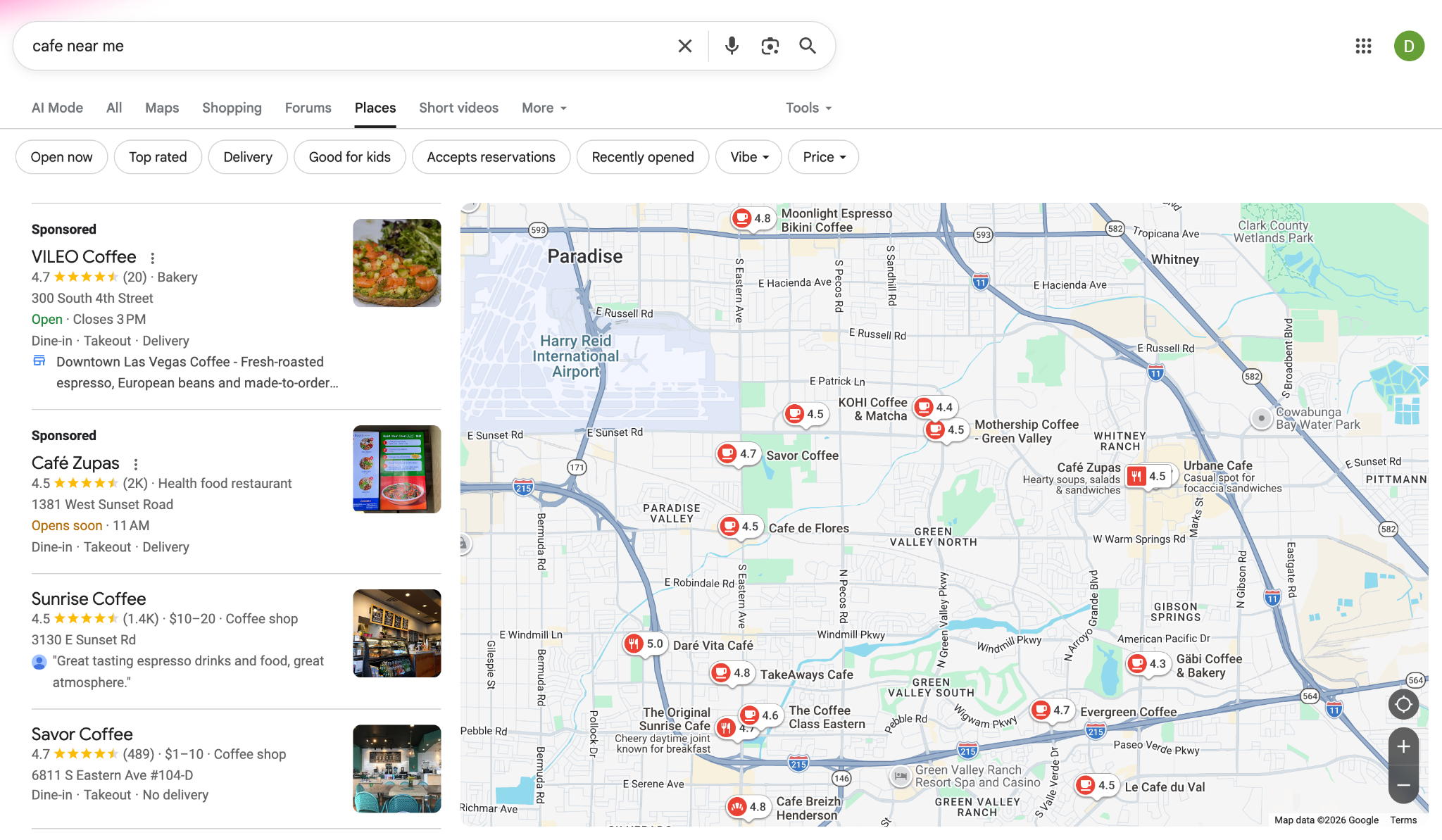Zoom out on the map
The width and height of the screenshot is (1442, 840).
[x=1403, y=784]
